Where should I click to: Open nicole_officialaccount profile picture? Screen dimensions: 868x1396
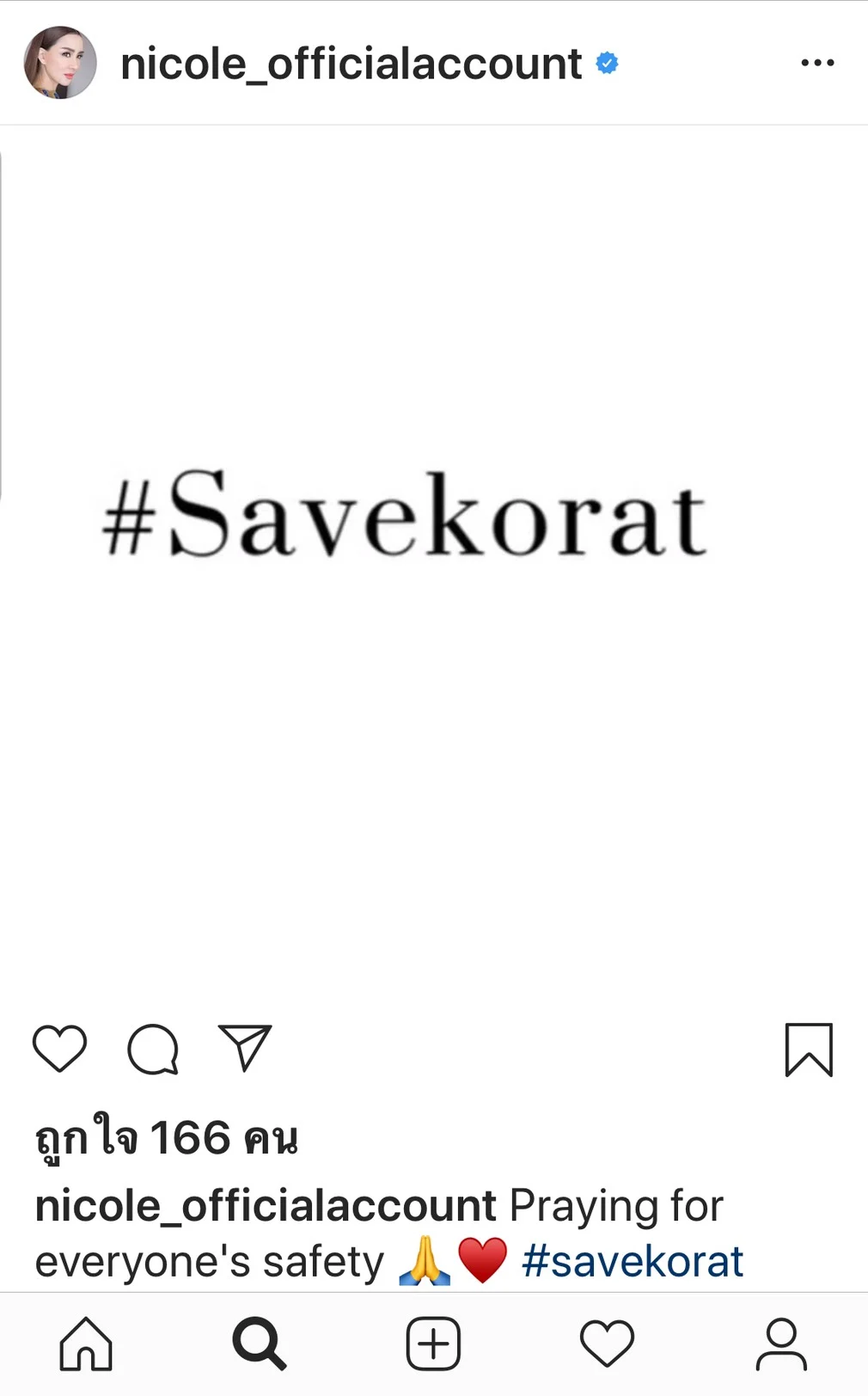click(60, 63)
